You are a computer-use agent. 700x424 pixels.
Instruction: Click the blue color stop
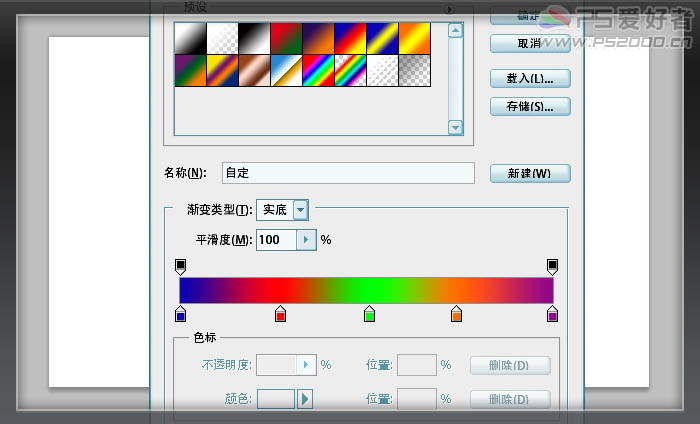(x=181, y=314)
